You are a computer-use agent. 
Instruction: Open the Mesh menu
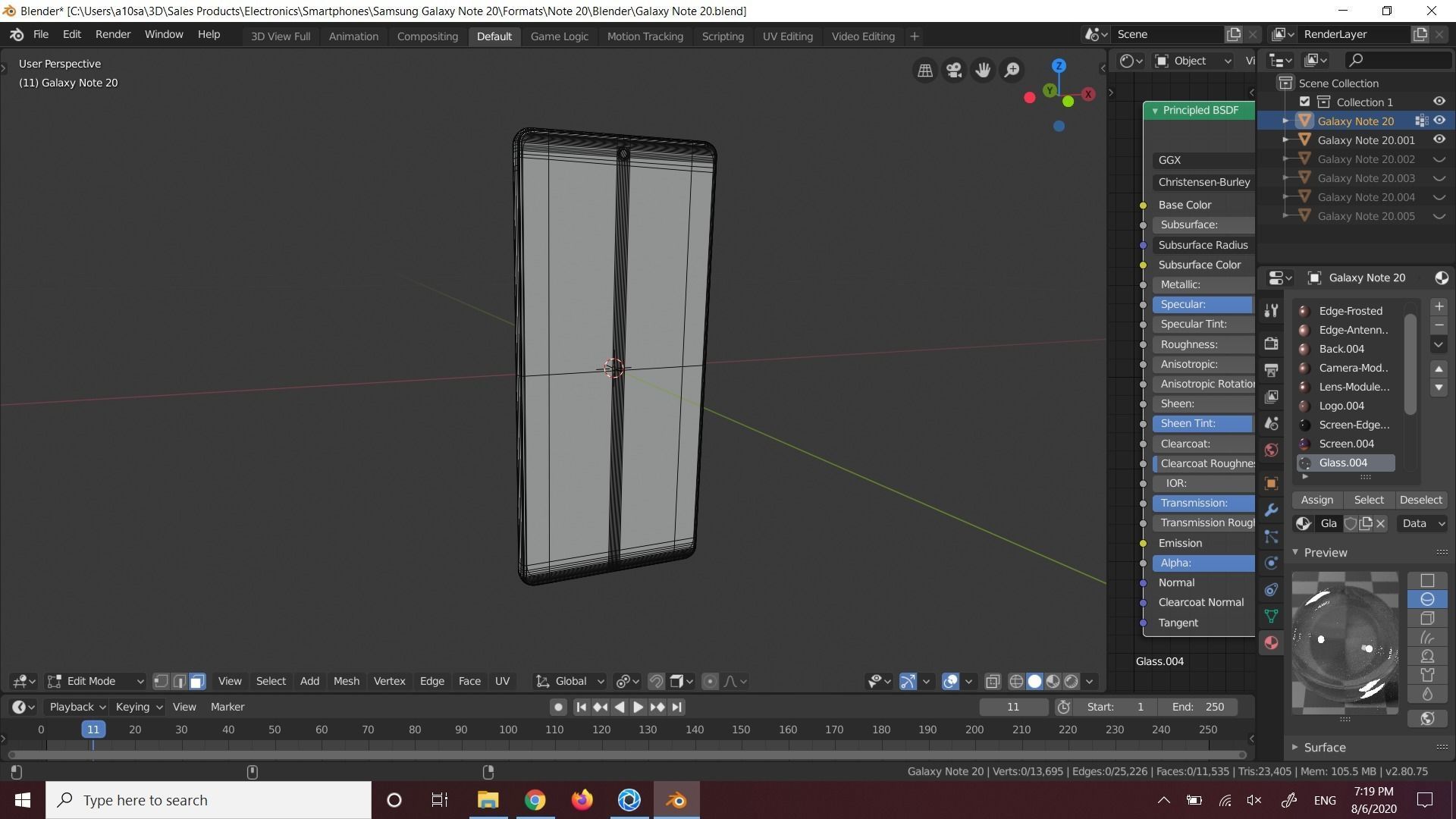(347, 681)
